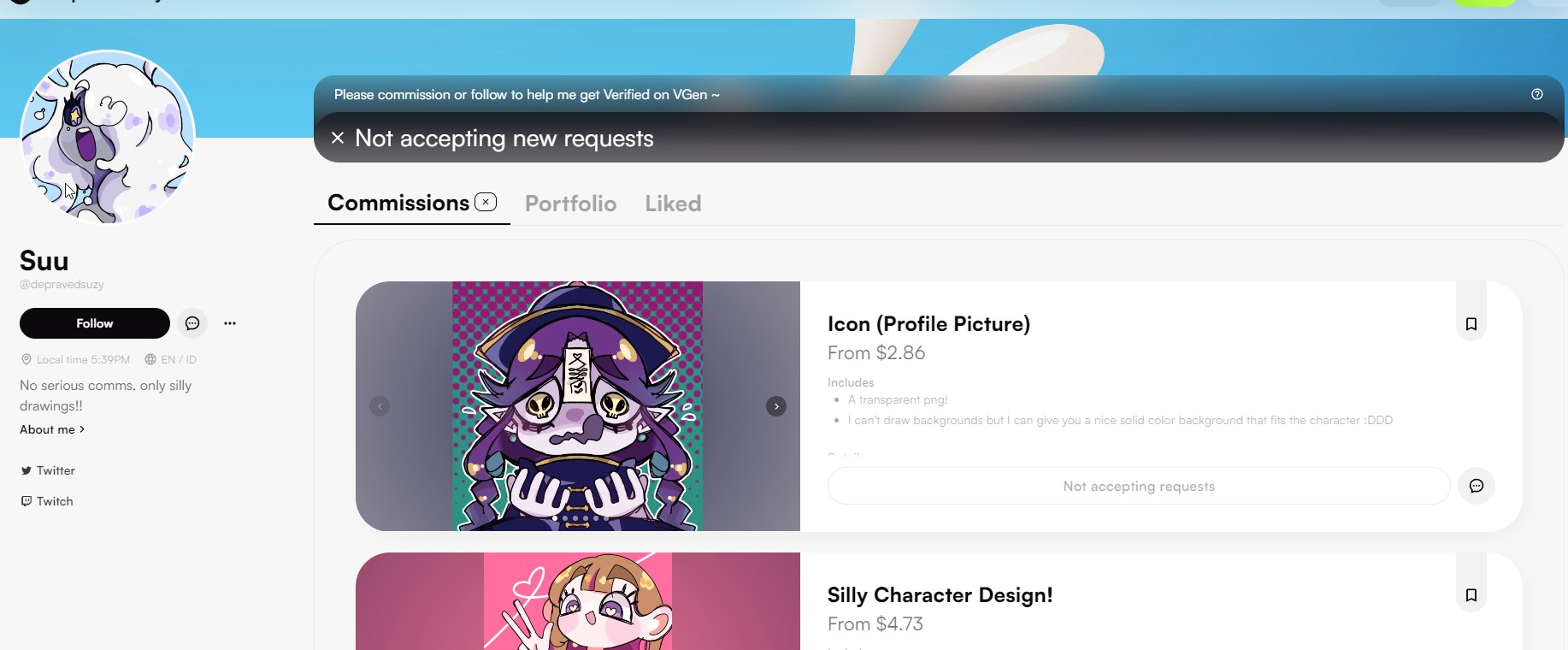Open the message chat icon beside Follow

[x=192, y=323]
